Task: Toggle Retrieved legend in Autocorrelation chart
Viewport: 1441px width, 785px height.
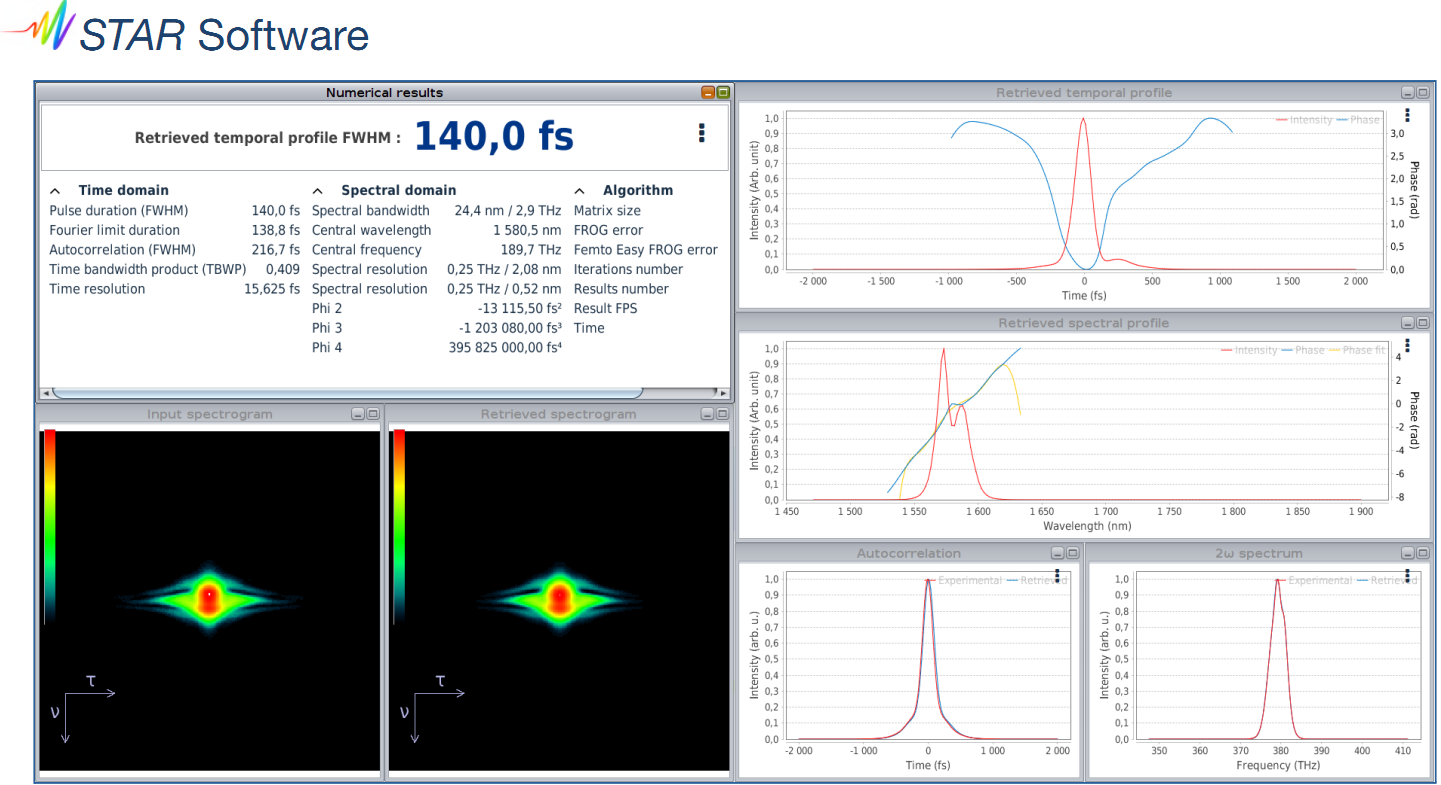Action: point(1037,580)
